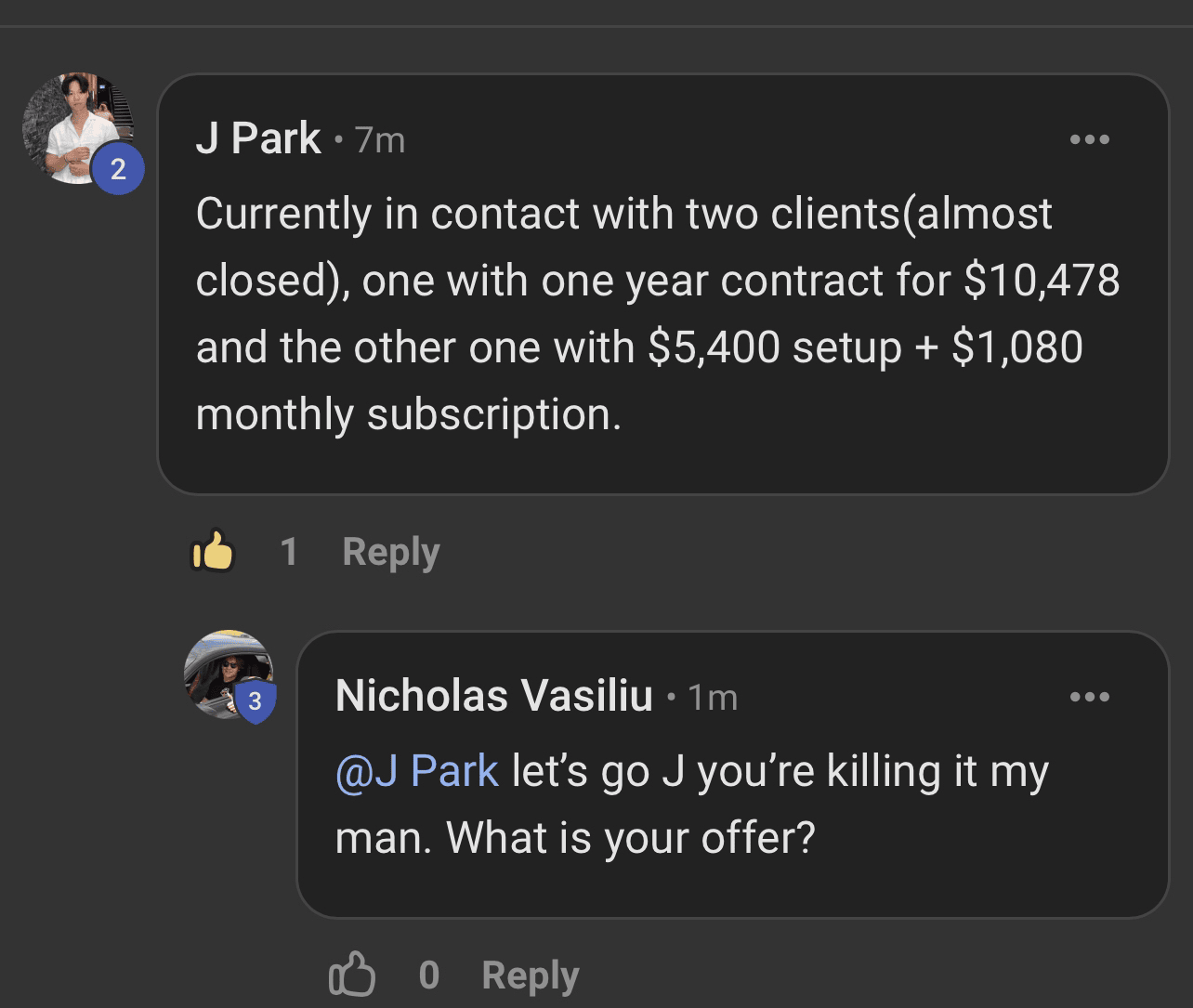Click the level 2 badge on J Park's avatar
The height and width of the screenshot is (1008, 1193).
[x=118, y=170]
